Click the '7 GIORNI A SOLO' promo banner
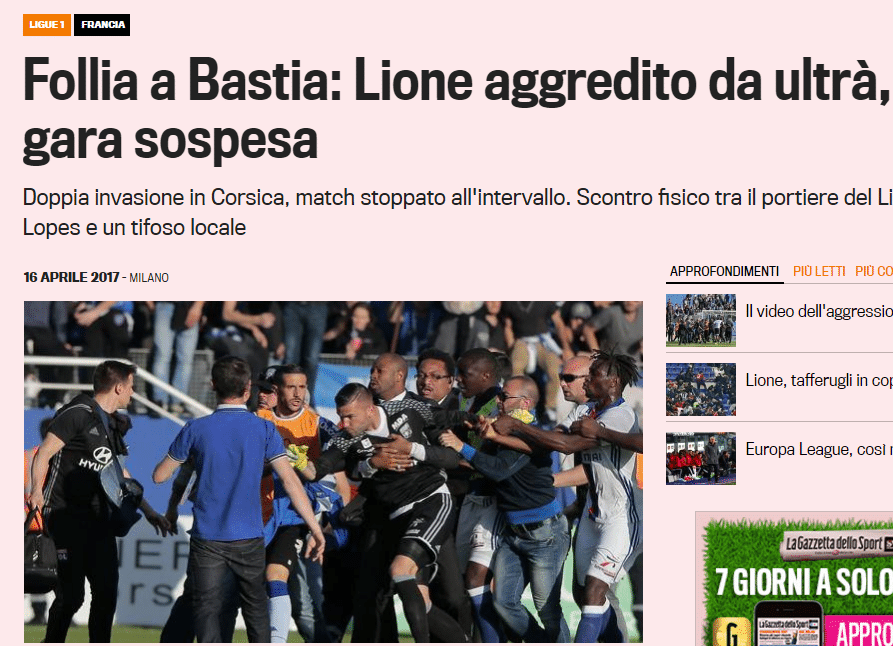This screenshot has height=646, width=893. coord(804,582)
